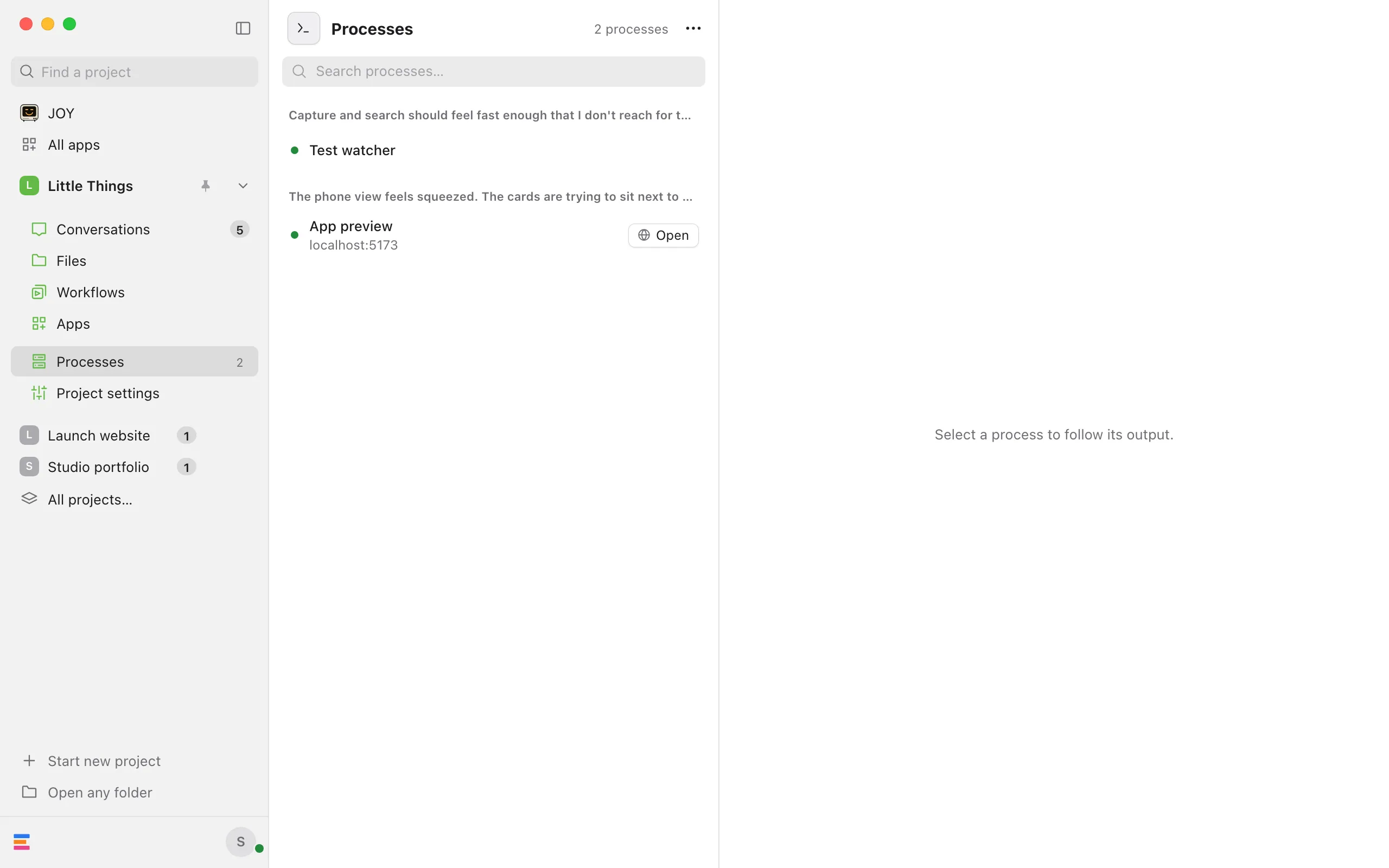
Task: Open Conversations in the sidebar
Action: (135, 229)
